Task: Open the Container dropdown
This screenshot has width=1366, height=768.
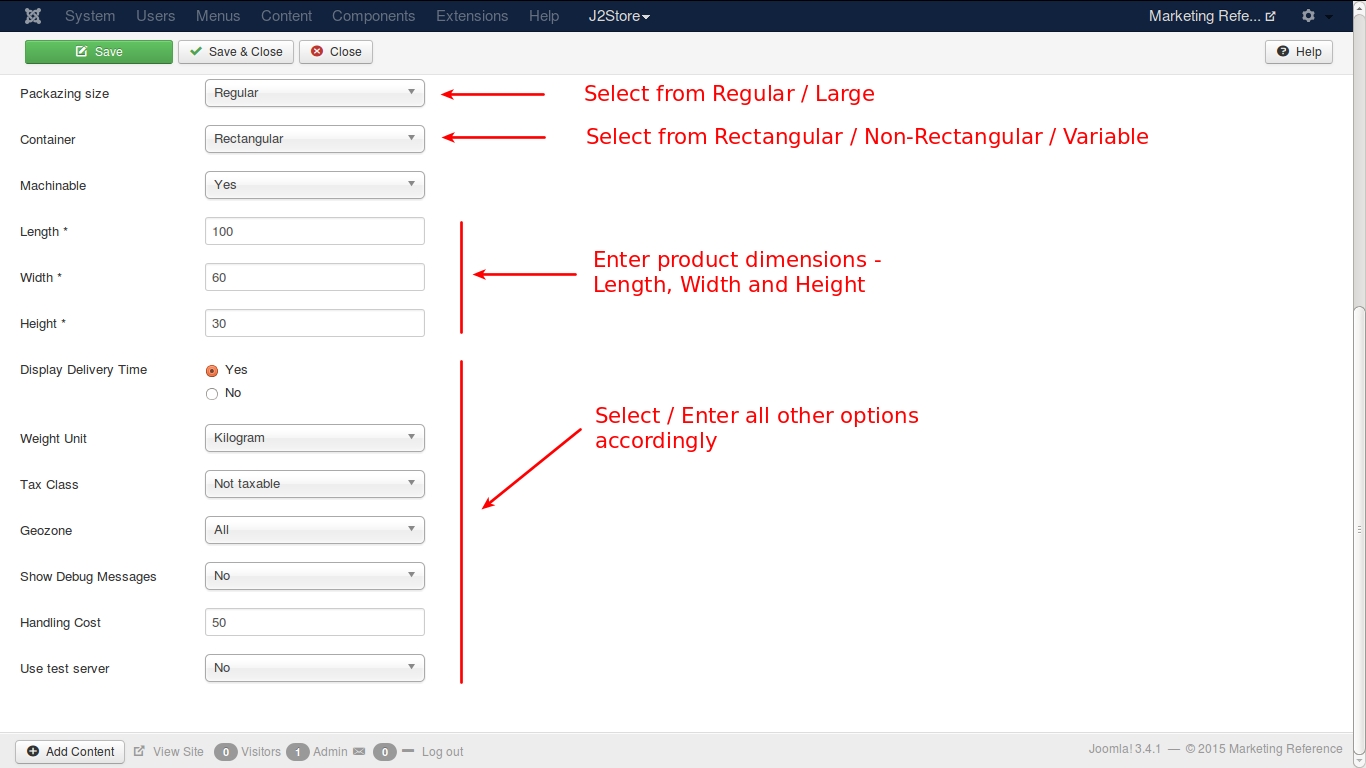Action: [x=314, y=139]
